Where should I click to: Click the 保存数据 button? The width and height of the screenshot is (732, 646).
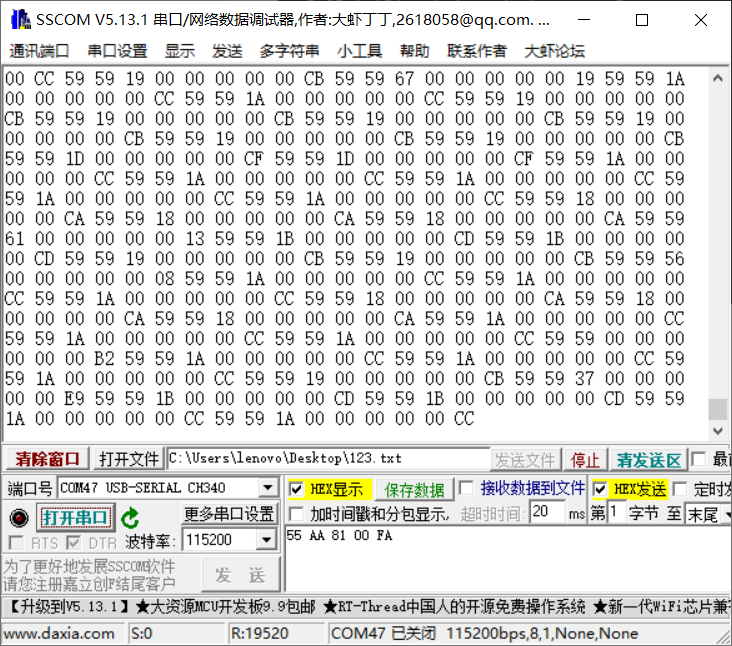pyautogui.click(x=414, y=490)
